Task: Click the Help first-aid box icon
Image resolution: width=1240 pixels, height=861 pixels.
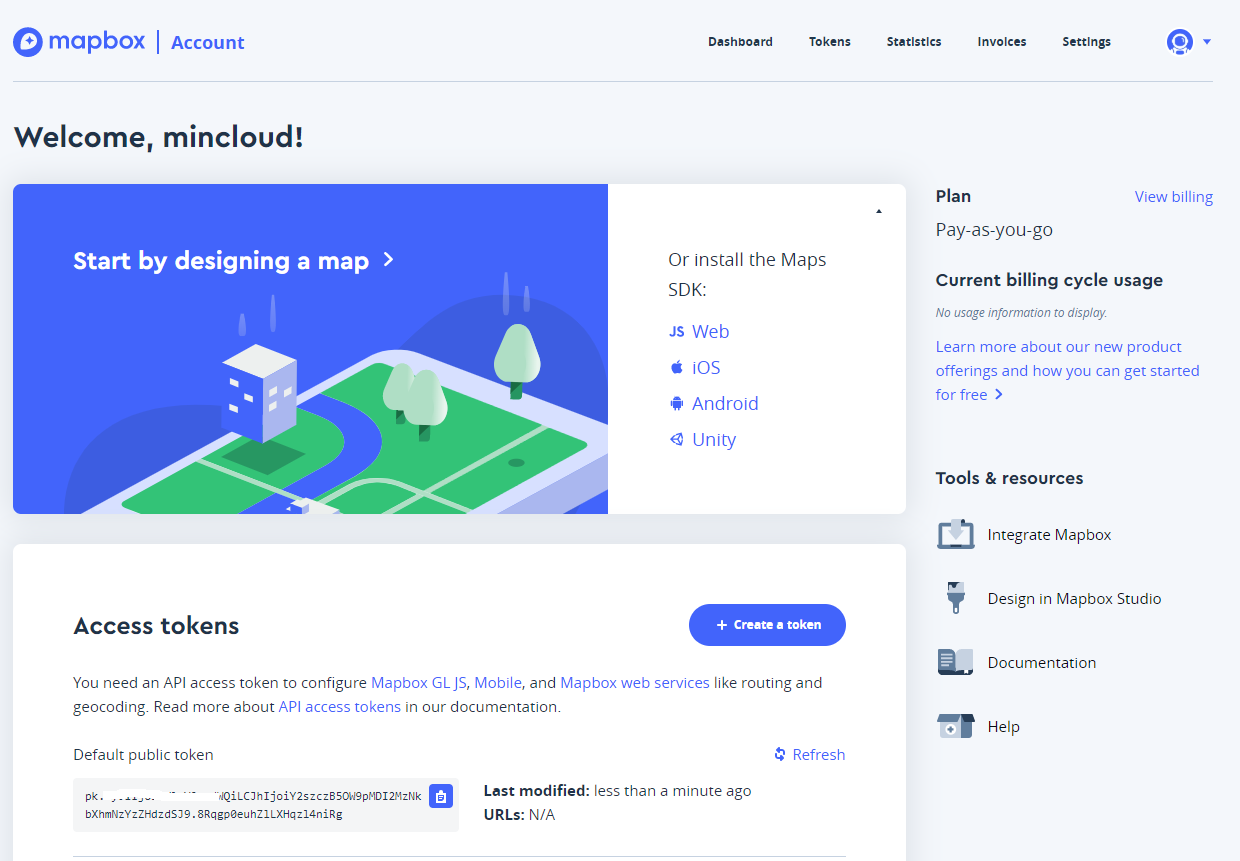Action: [x=956, y=726]
